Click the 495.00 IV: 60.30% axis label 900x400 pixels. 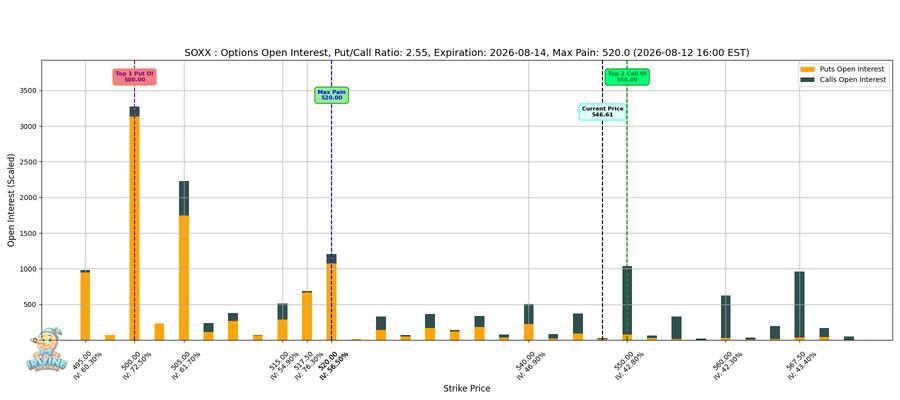click(87, 364)
